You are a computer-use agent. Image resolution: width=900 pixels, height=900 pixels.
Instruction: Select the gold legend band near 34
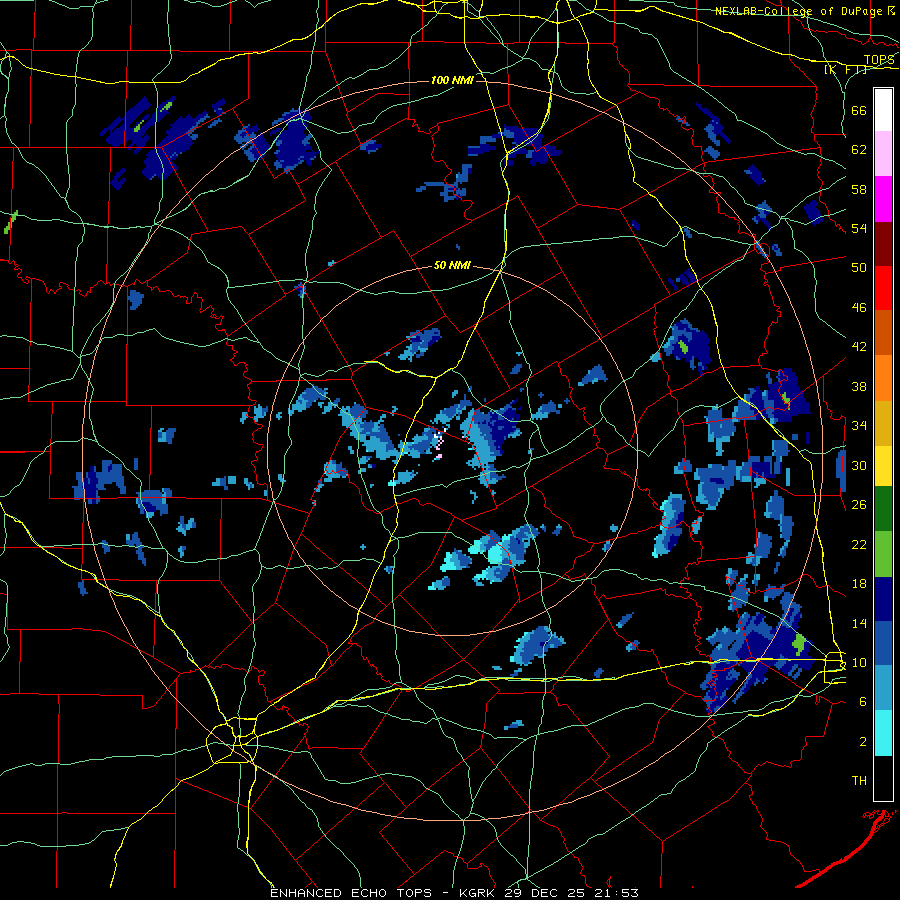pos(883,424)
